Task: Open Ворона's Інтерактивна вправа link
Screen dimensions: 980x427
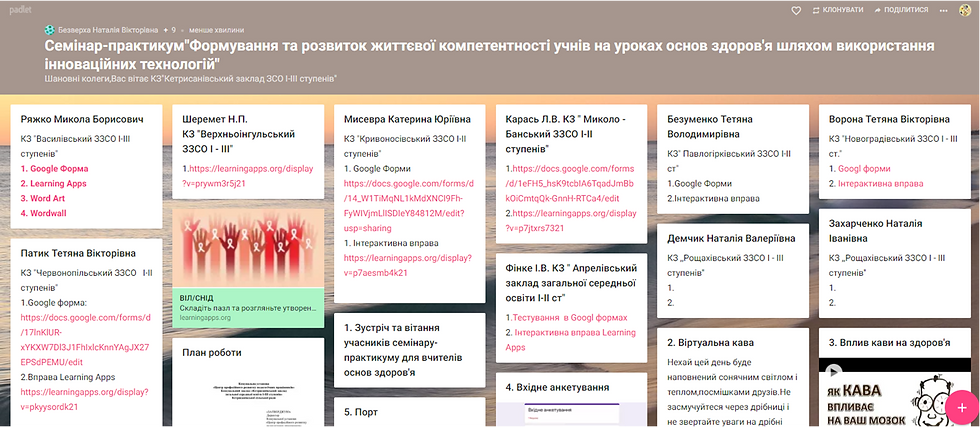Action: pyautogui.click(x=880, y=183)
